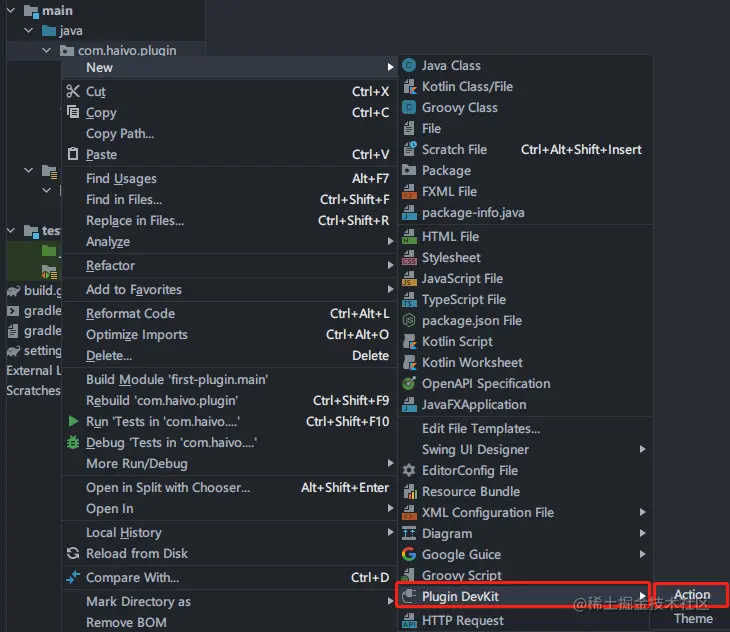The height and width of the screenshot is (632, 730).
Task: Choose Rebuild 'com.haivo.plugin' entry
Action: pyautogui.click(x=229, y=400)
